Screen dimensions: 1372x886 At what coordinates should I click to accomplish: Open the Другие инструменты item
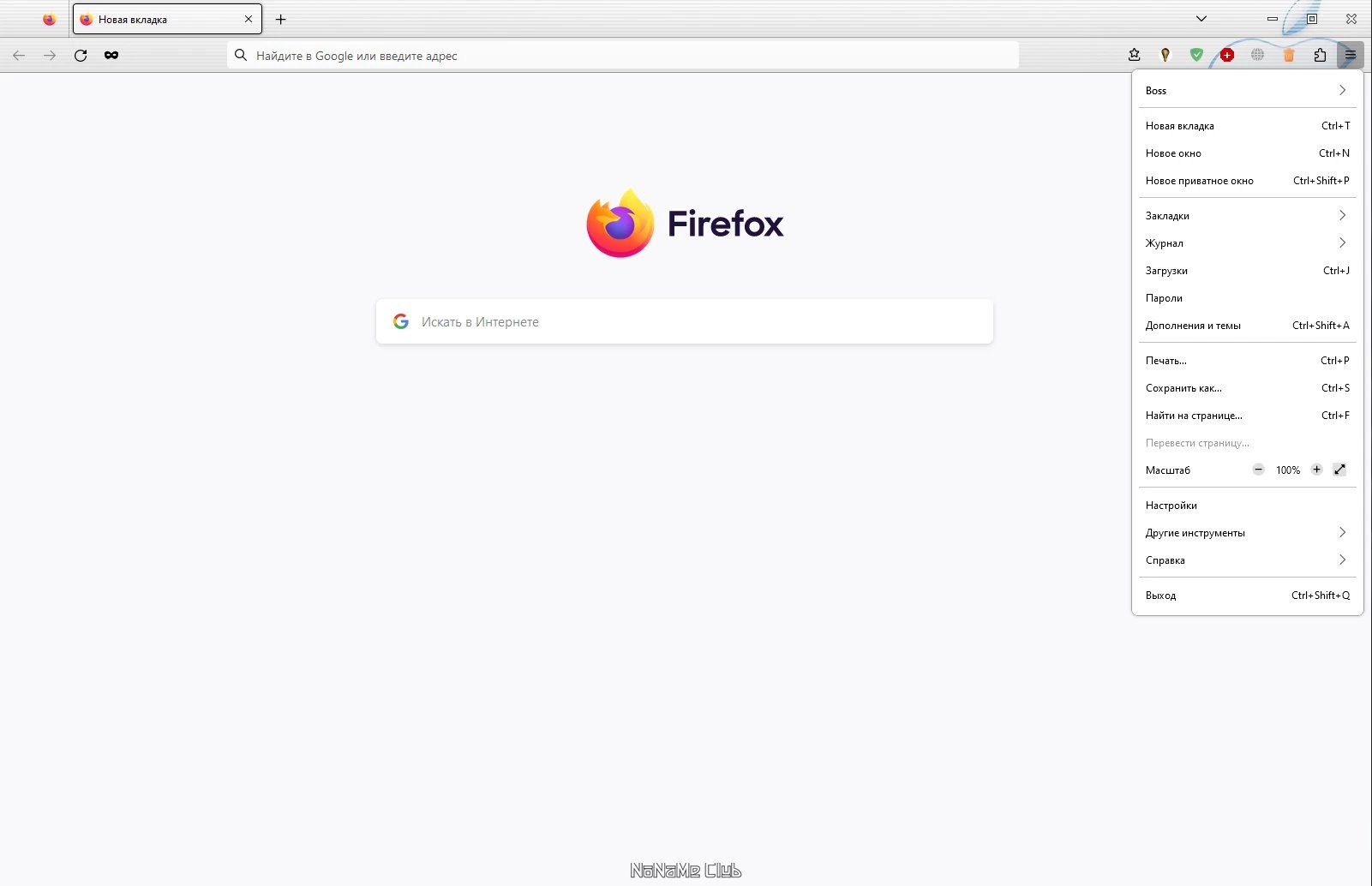pyautogui.click(x=1248, y=533)
